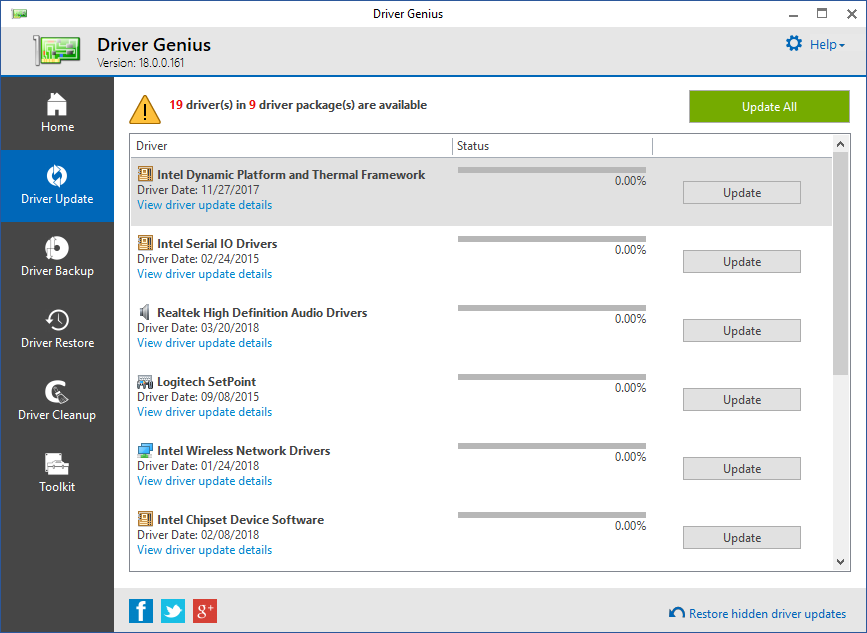Click the settings gear icon

794,44
